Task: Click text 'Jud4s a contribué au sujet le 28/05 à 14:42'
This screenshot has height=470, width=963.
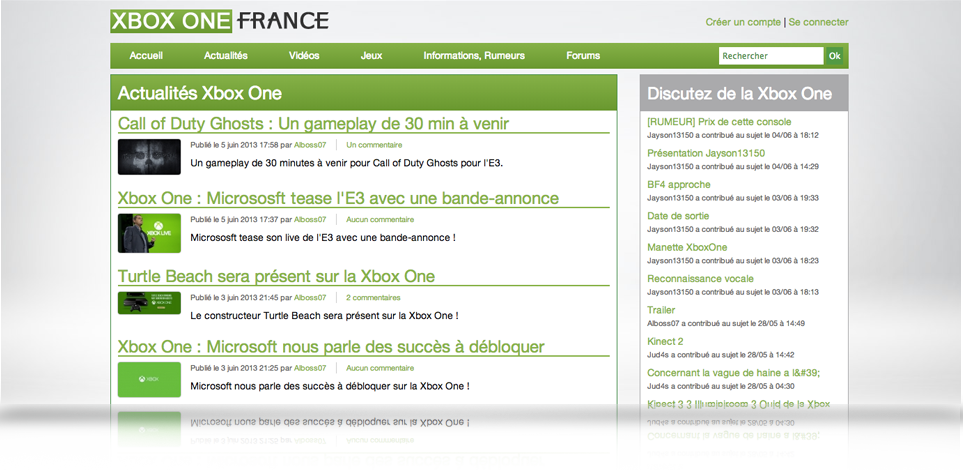Action: pos(721,354)
